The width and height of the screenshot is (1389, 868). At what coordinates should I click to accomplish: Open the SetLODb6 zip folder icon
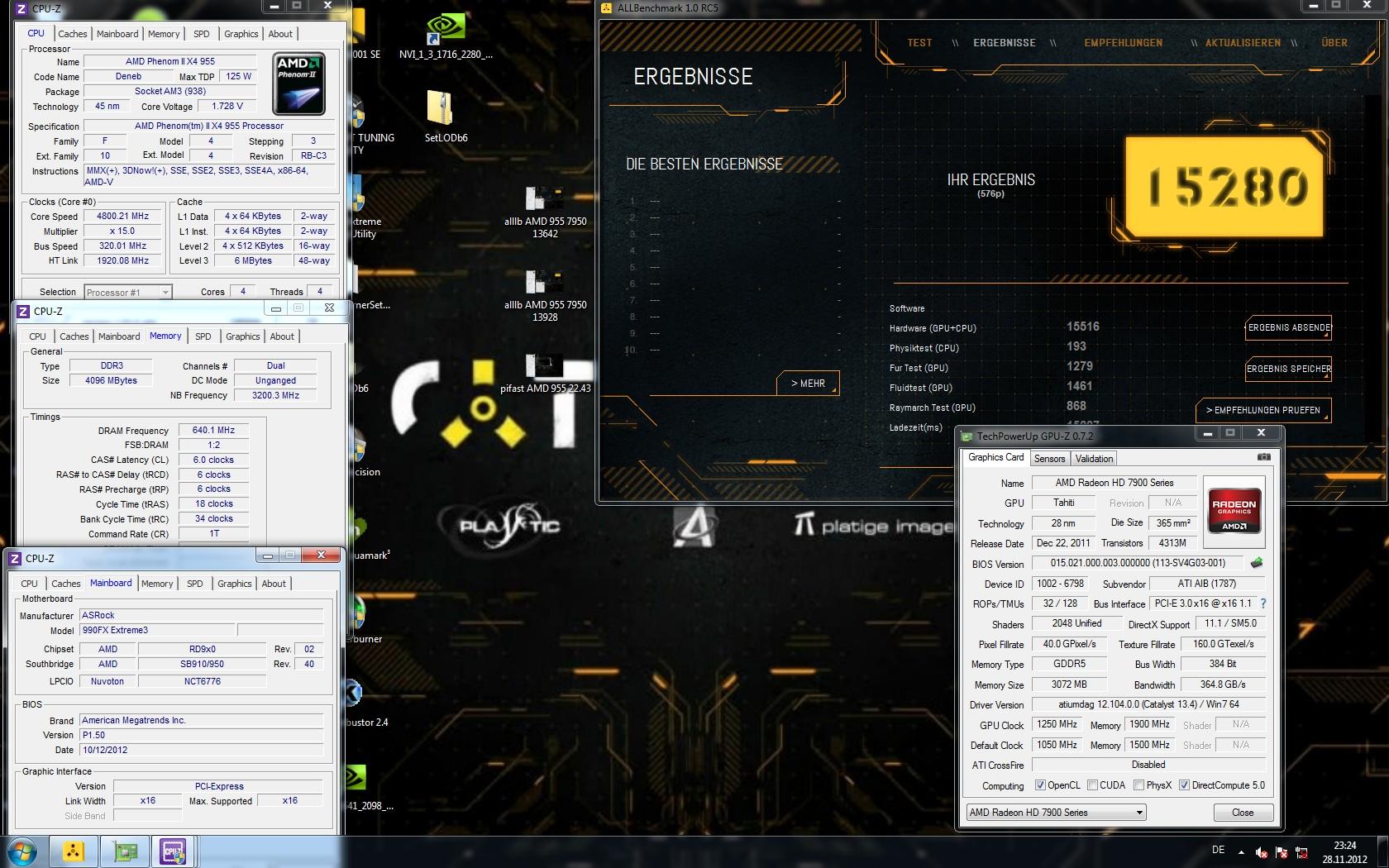click(446, 116)
